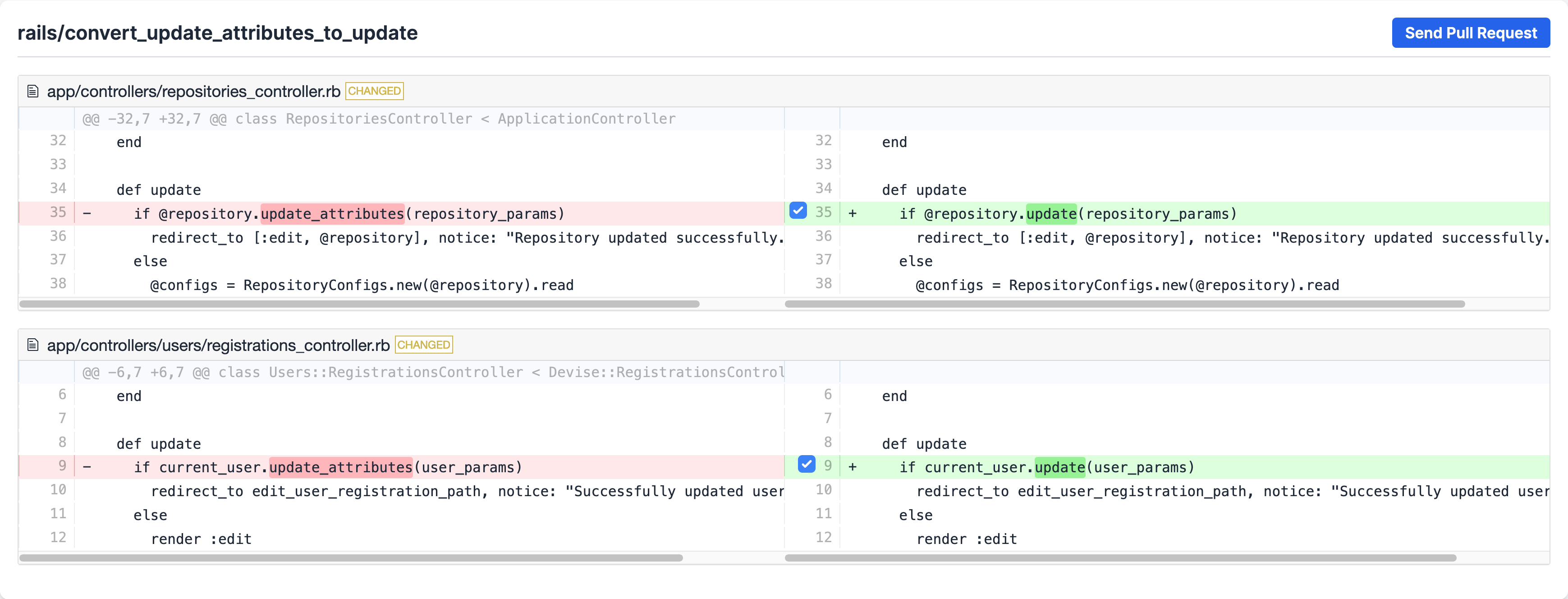Click right 'render :edit' line 12
The image size is (1568, 599).
pyautogui.click(x=967, y=539)
